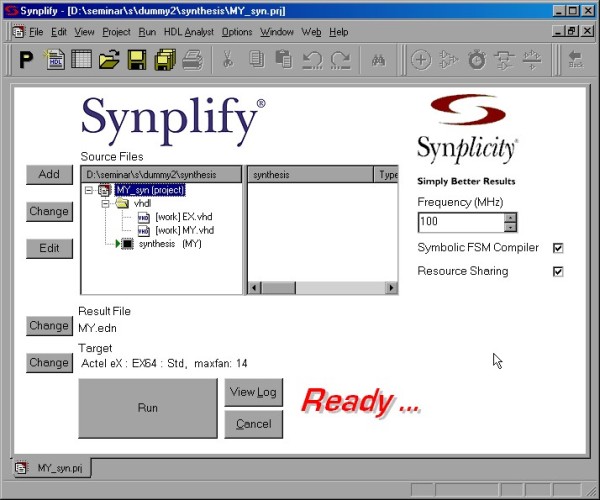Click the Type column header
Image resolution: width=600 pixels, height=500 pixels.
386,174
